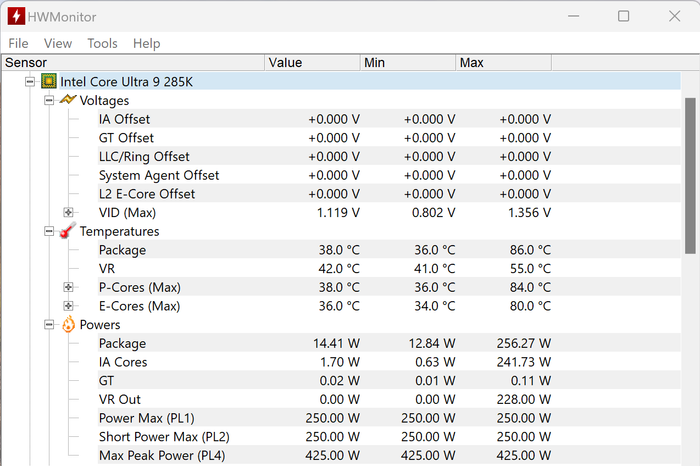Open the Tools menu
The height and width of the screenshot is (466, 700).
[x=102, y=43]
